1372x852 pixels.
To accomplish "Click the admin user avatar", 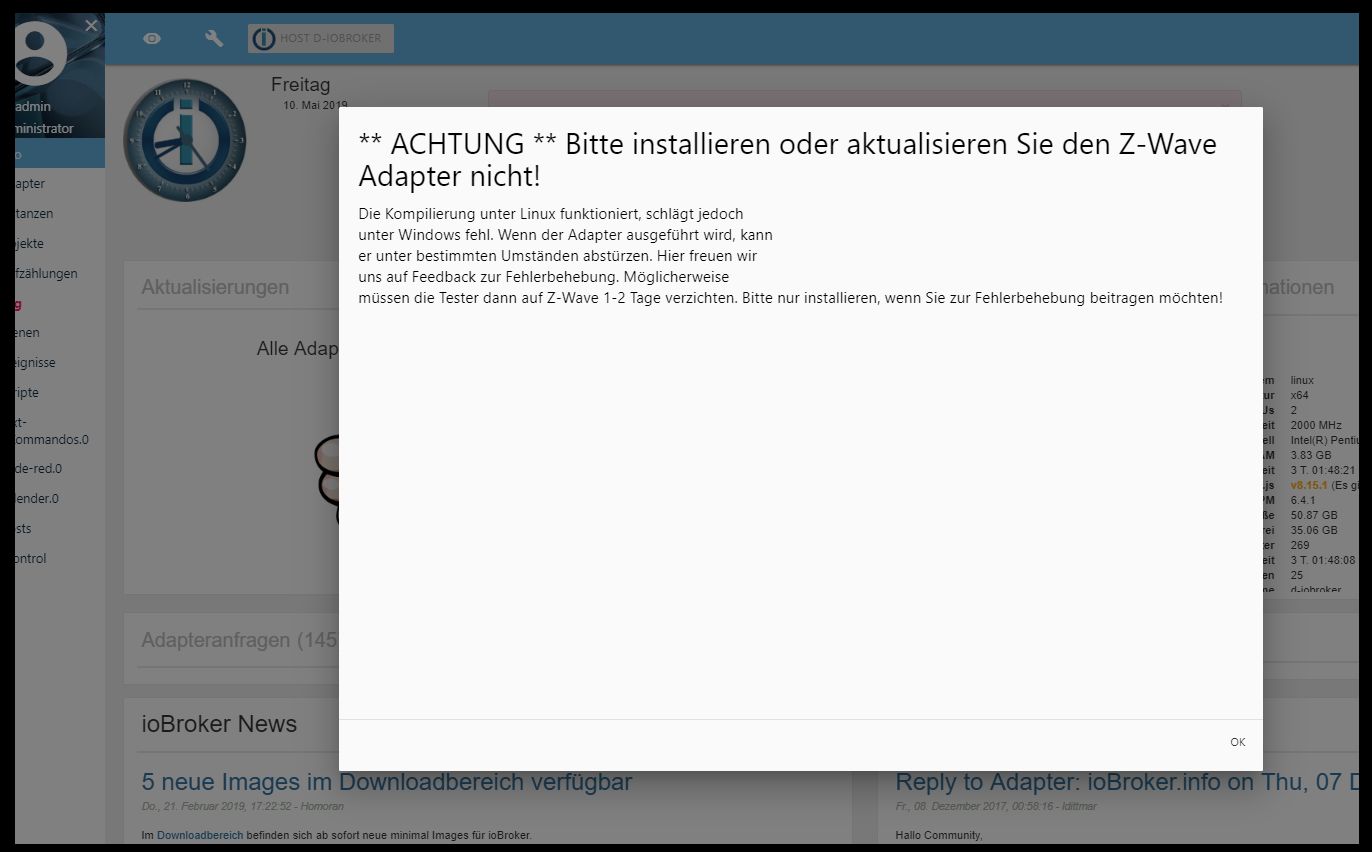I will coord(40,52).
